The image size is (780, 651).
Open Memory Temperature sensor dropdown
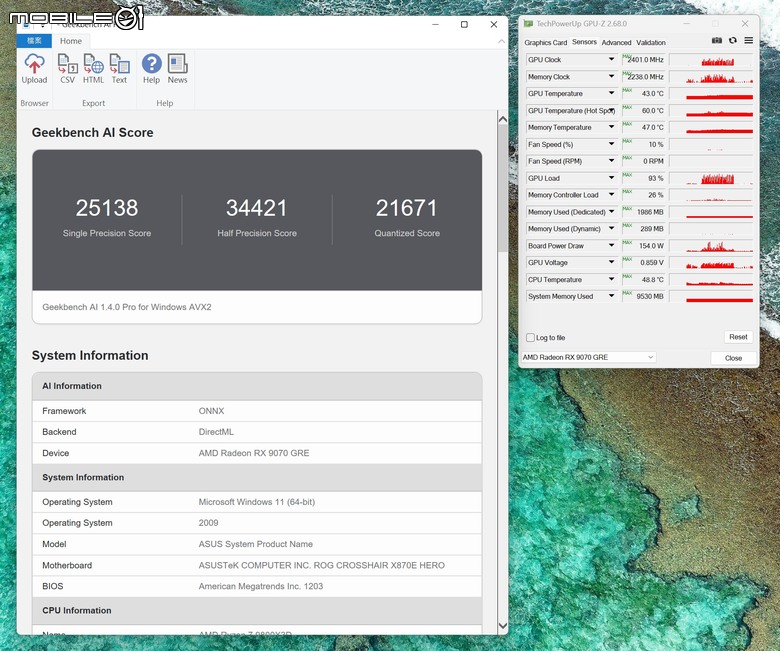coord(611,127)
